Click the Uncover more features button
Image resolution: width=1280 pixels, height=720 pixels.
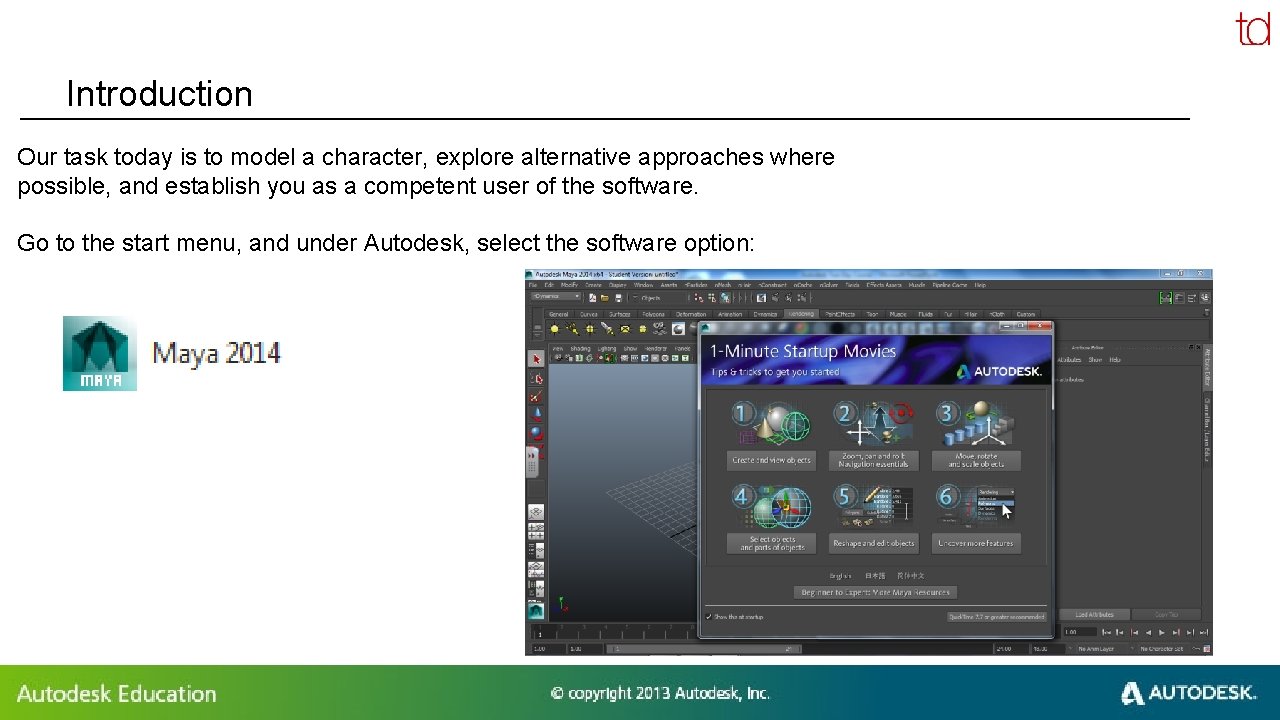tap(976, 543)
